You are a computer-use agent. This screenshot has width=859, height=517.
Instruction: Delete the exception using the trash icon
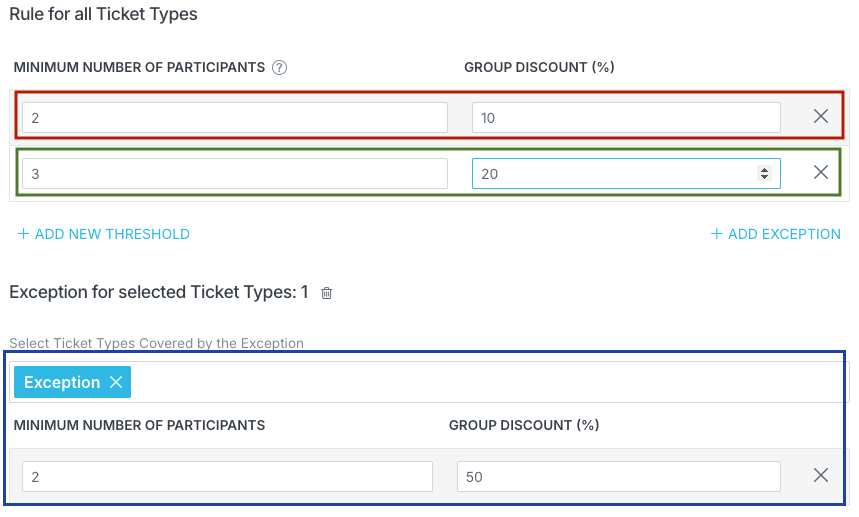point(327,293)
